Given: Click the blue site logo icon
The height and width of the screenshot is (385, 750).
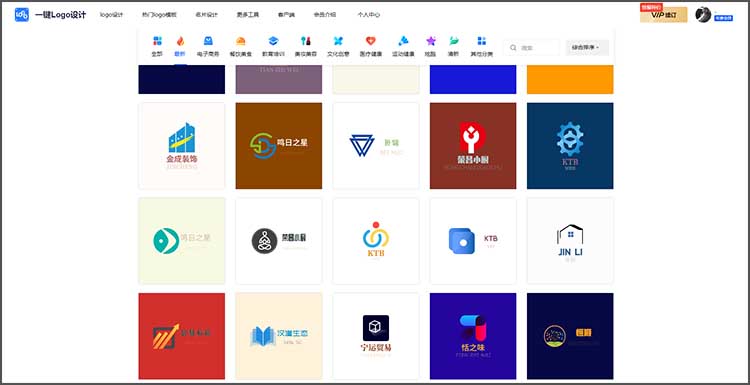Looking at the screenshot, I should [x=22, y=15].
